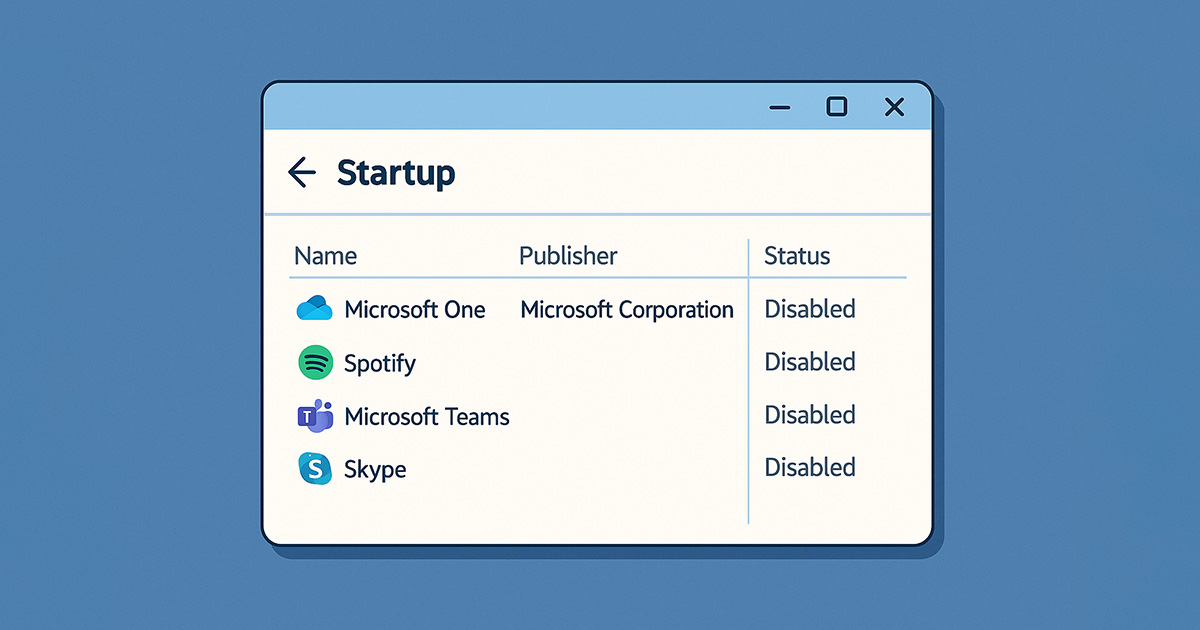Click the Microsoft One cloud icon
This screenshot has height=630, width=1200.
tap(314, 308)
